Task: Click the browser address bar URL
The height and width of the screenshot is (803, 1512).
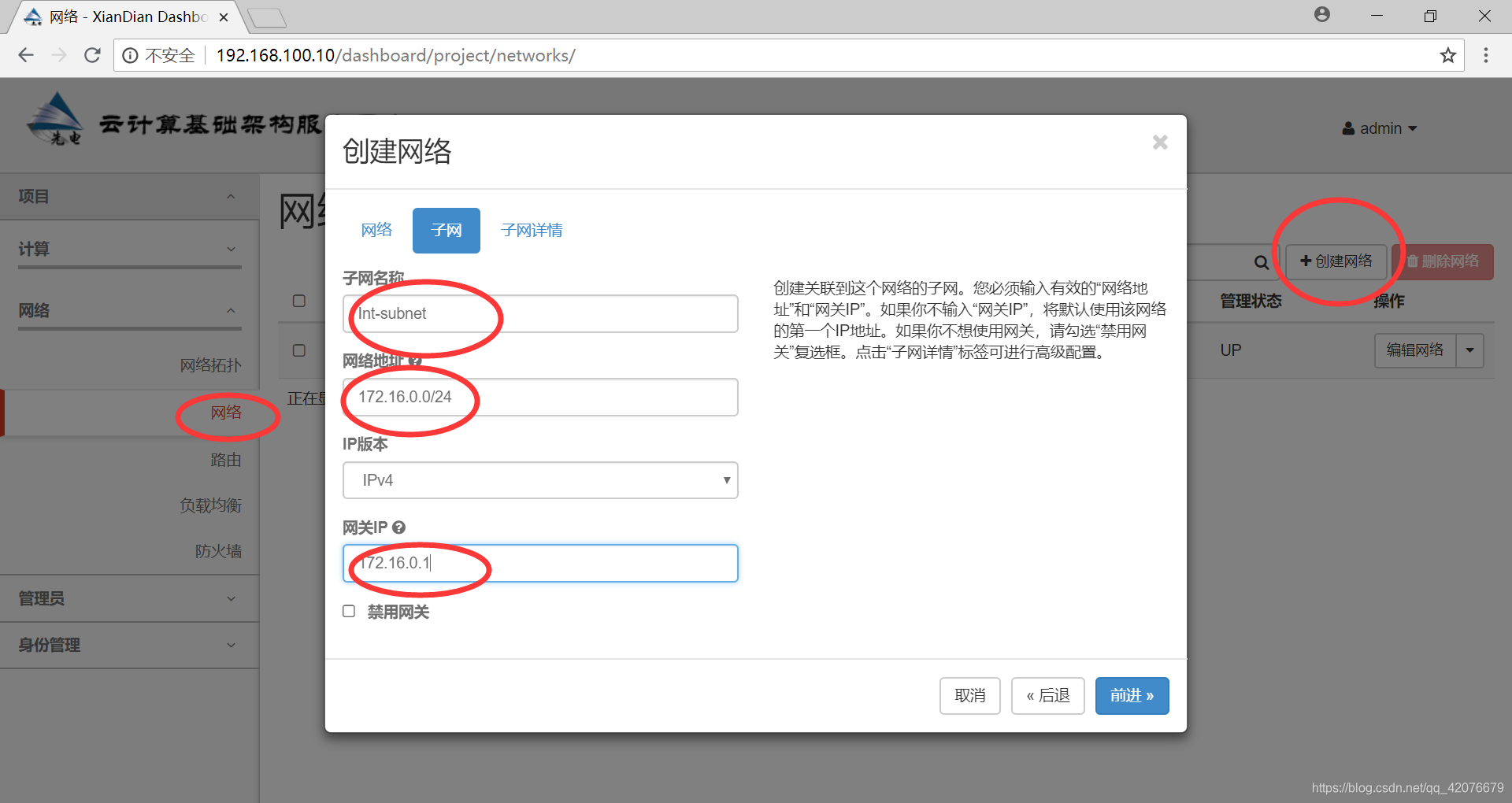Action: tap(395, 55)
